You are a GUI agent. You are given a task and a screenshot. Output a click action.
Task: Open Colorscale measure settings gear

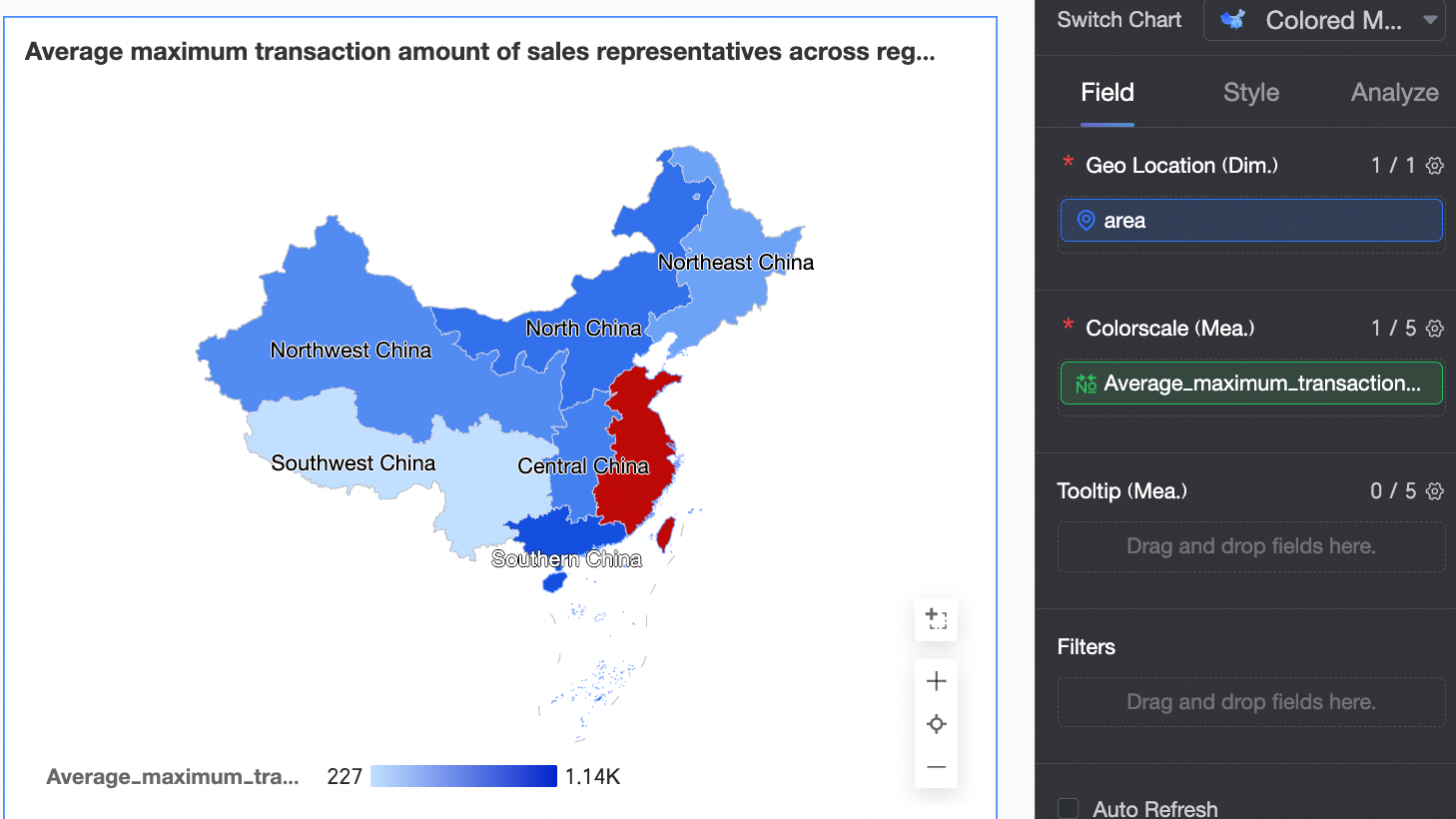coord(1435,329)
